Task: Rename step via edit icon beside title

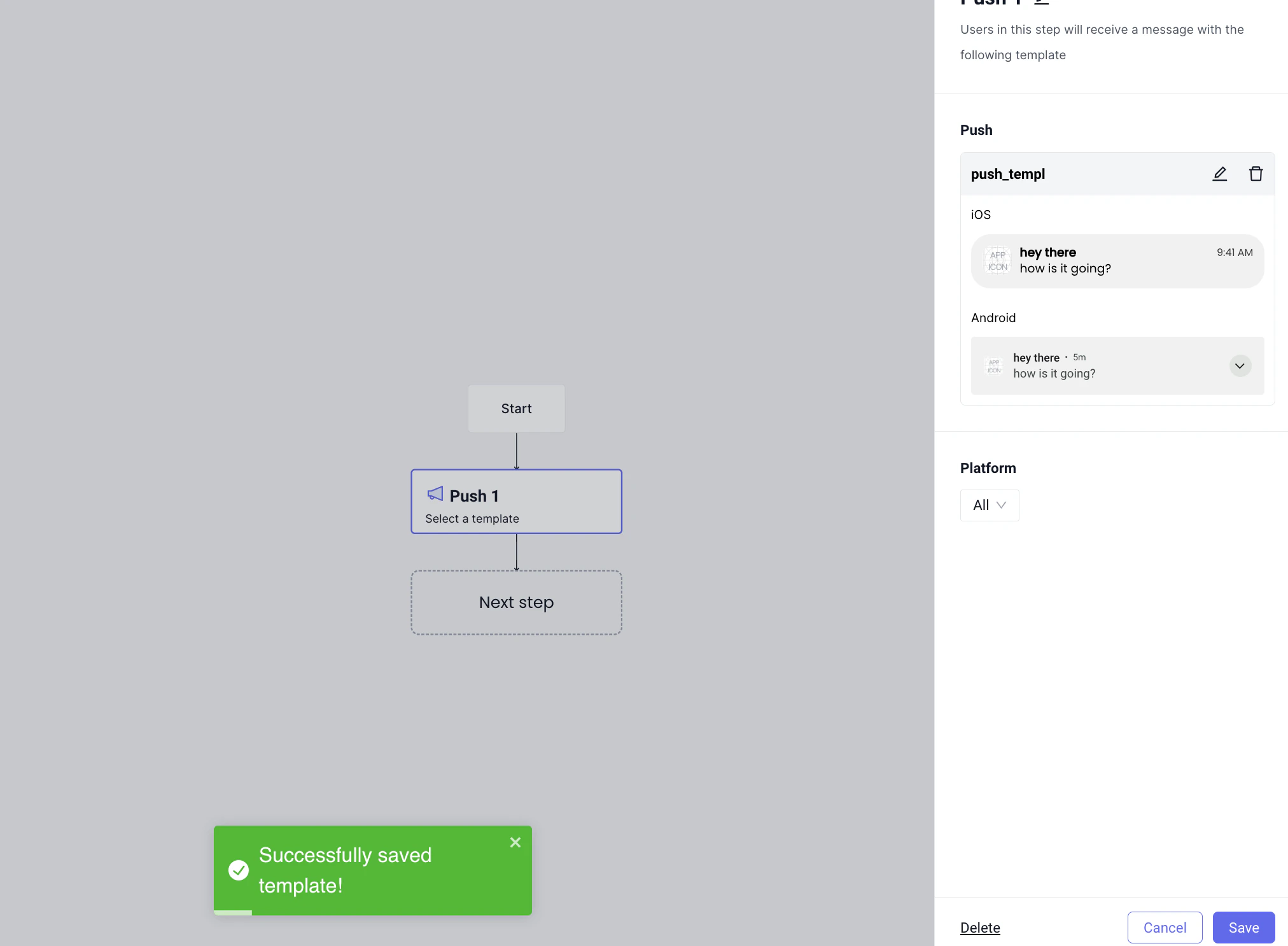Action: pos(1042,2)
